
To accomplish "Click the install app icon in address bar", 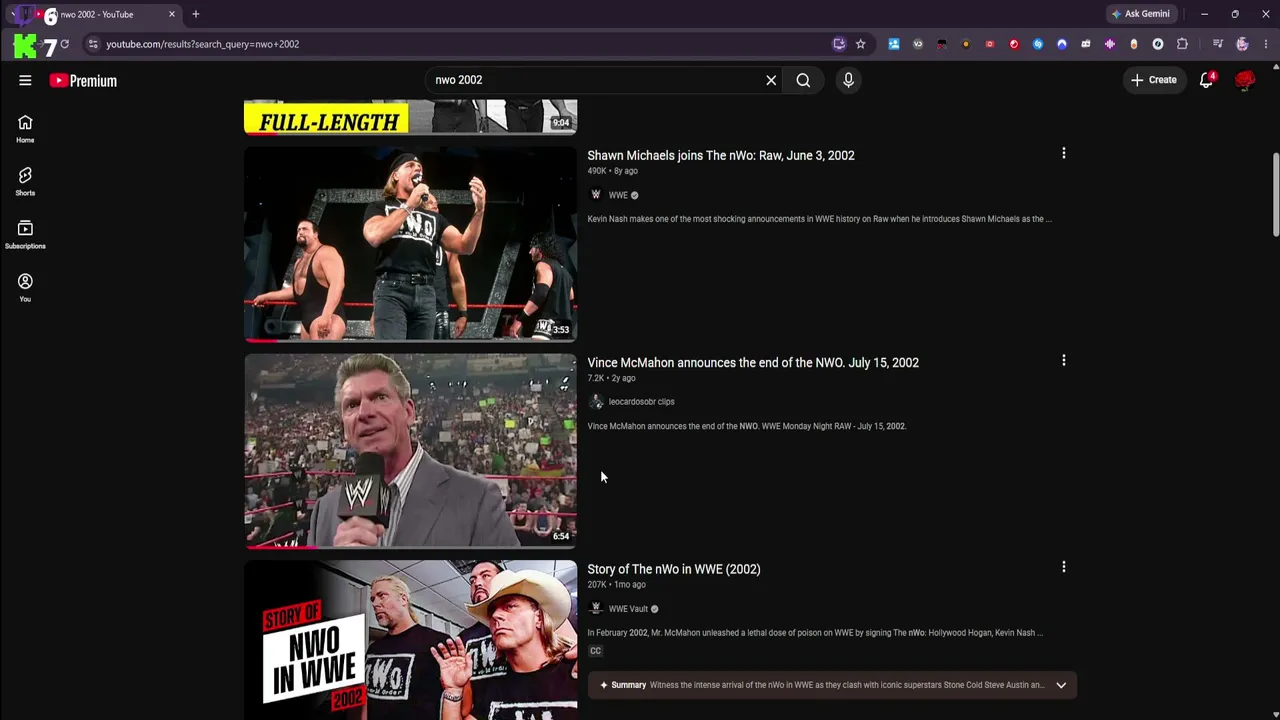I will click(x=839, y=44).
